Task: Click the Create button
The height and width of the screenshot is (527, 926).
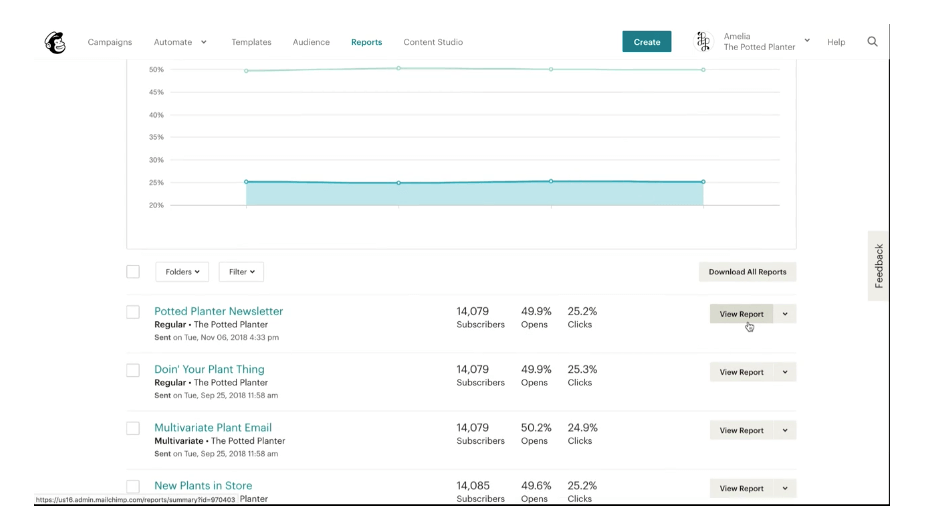Action: point(647,42)
